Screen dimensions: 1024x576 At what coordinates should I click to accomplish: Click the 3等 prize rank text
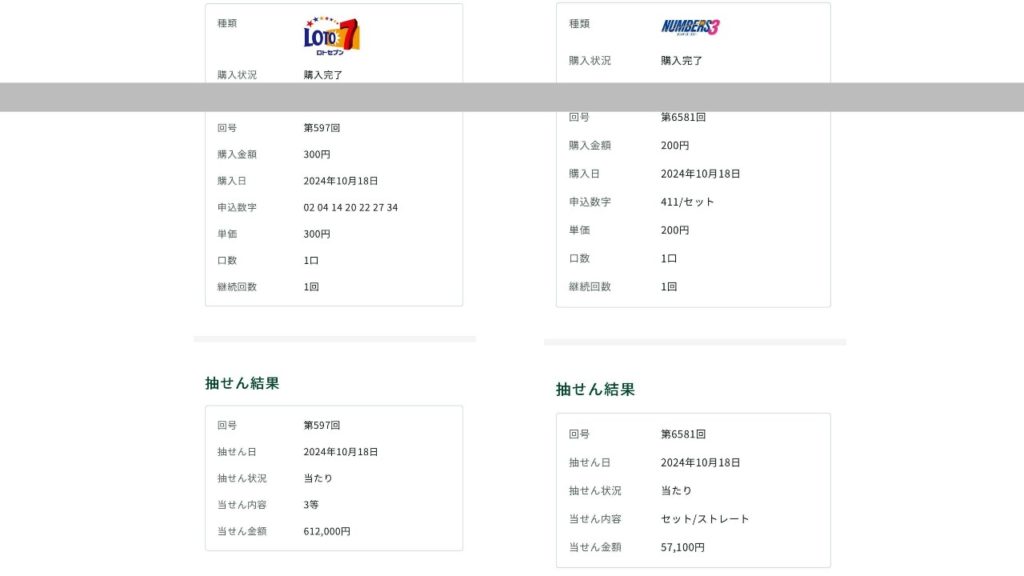coord(311,505)
